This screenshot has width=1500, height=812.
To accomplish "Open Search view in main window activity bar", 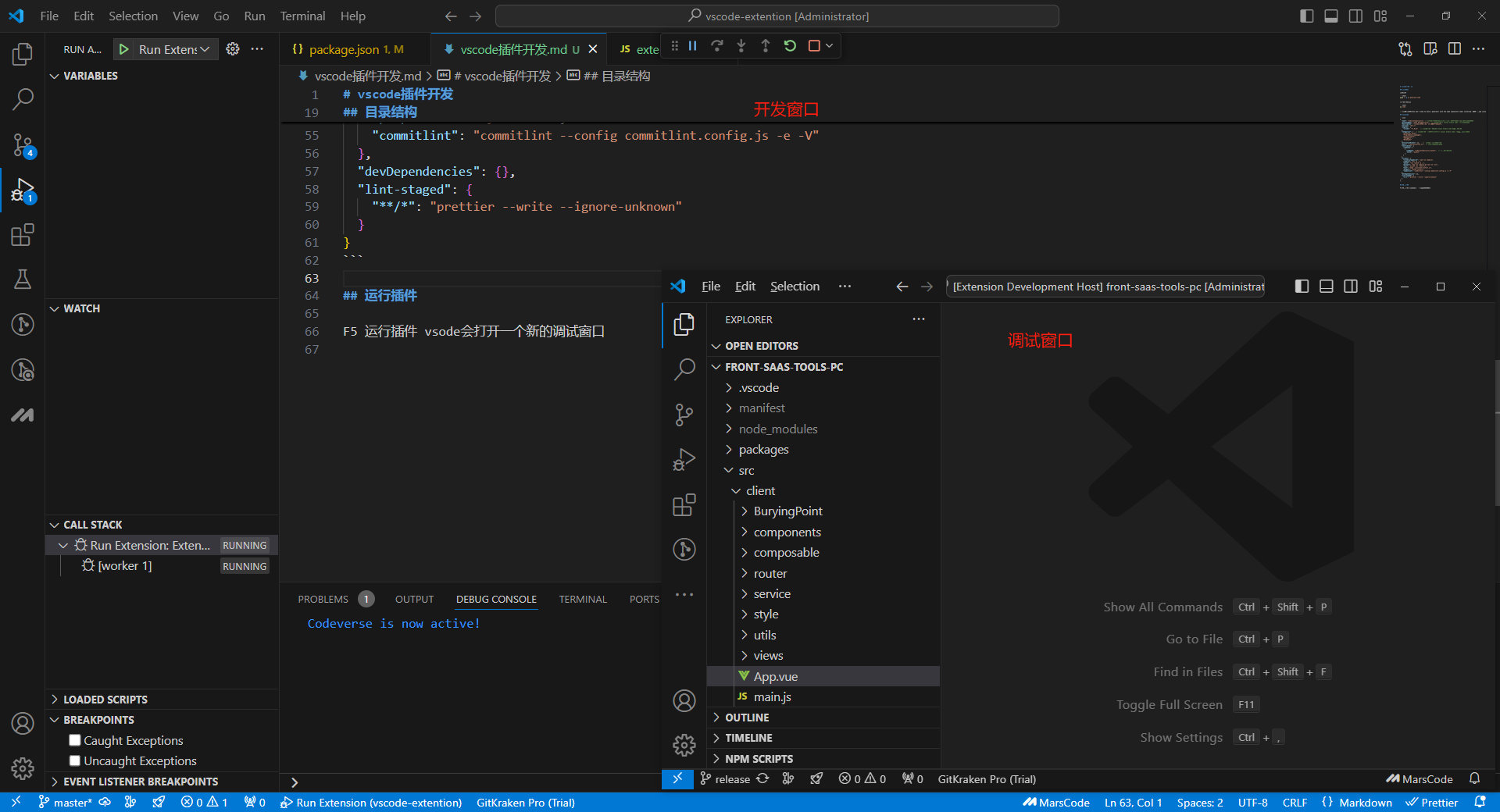I will pyautogui.click(x=23, y=99).
